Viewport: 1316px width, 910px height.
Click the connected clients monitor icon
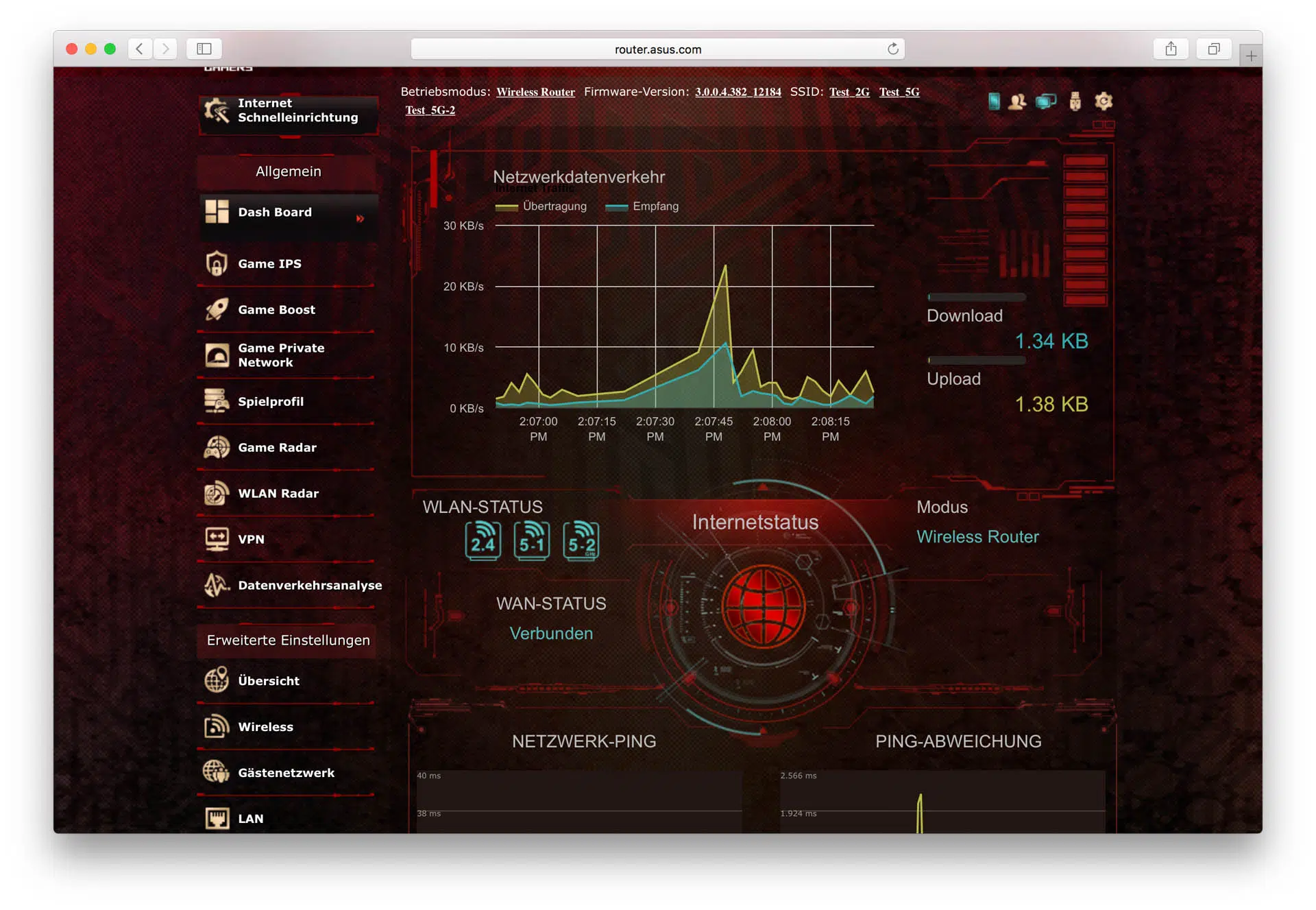tap(1046, 101)
